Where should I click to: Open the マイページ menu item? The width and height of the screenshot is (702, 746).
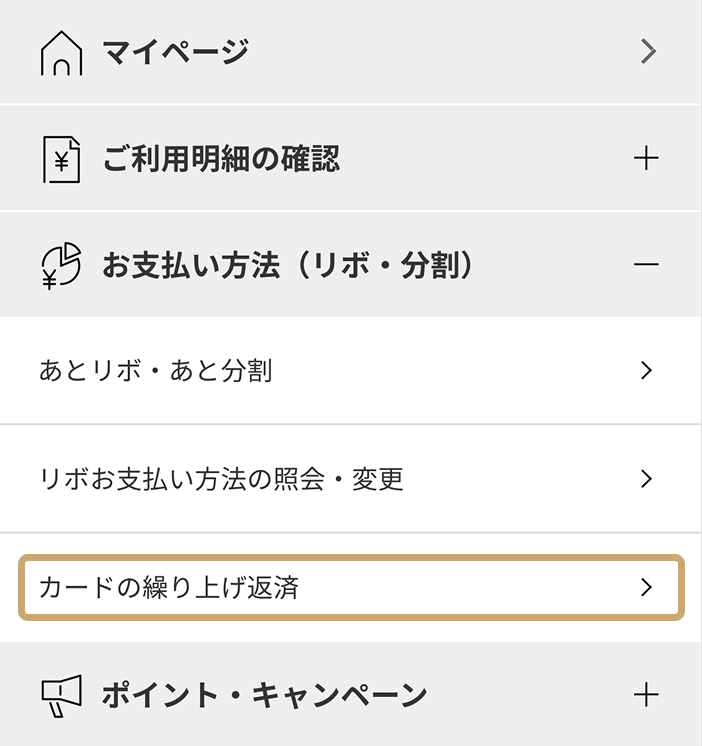(x=175, y=52)
